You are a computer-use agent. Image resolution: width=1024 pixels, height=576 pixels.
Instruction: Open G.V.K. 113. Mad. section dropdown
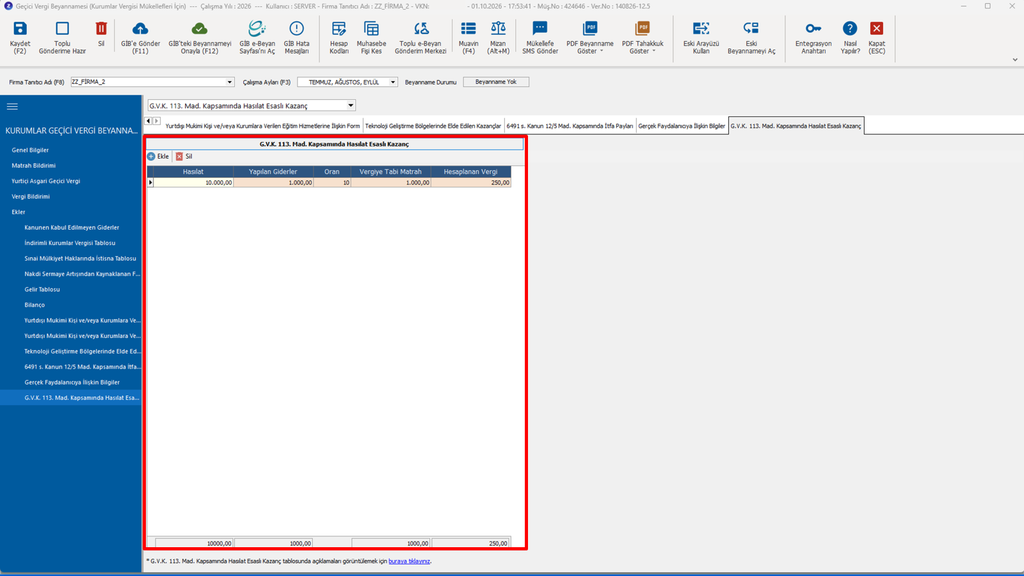[351, 106]
